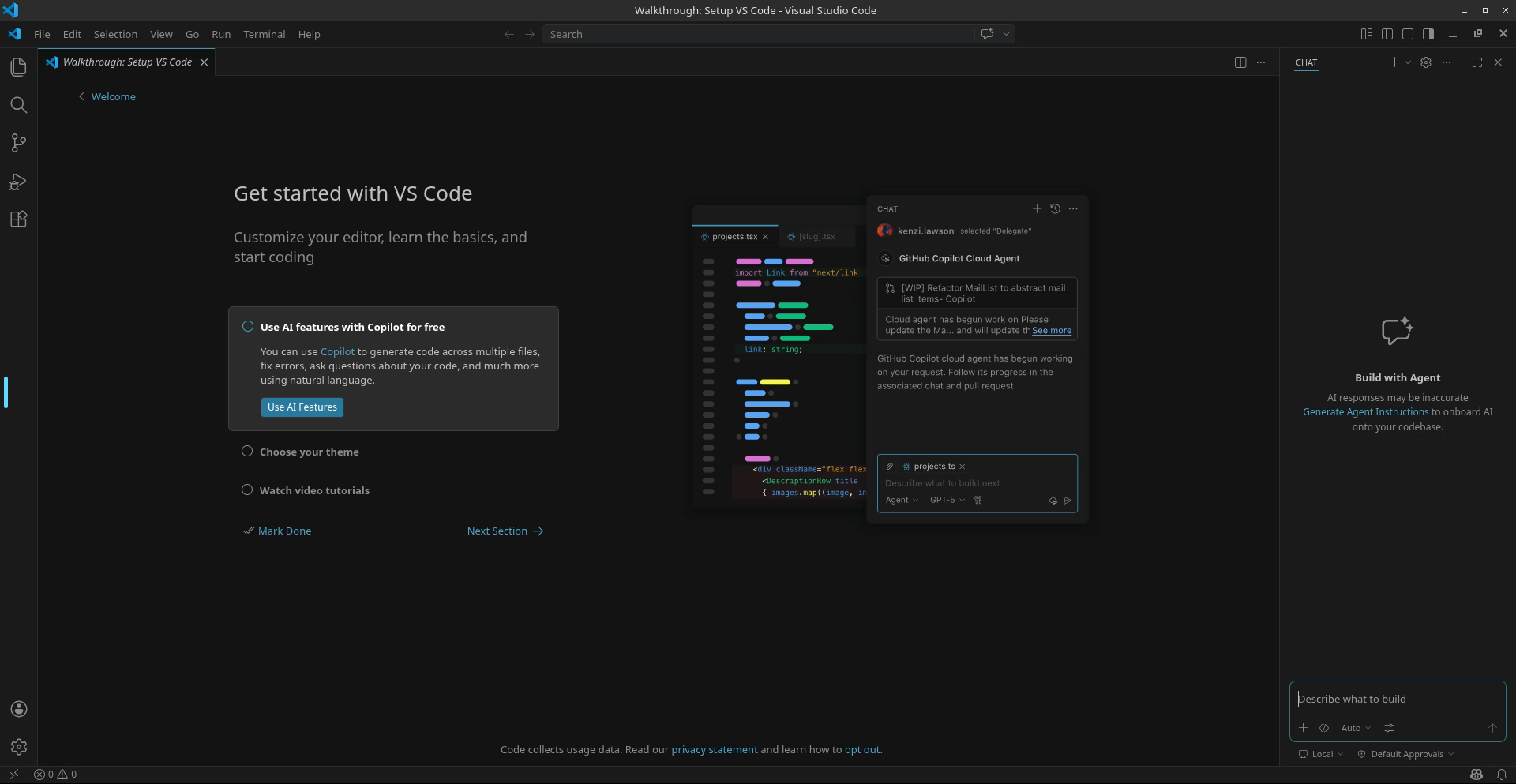
Task: Open the Explorer view in activity bar
Action: pyautogui.click(x=18, y=67)
